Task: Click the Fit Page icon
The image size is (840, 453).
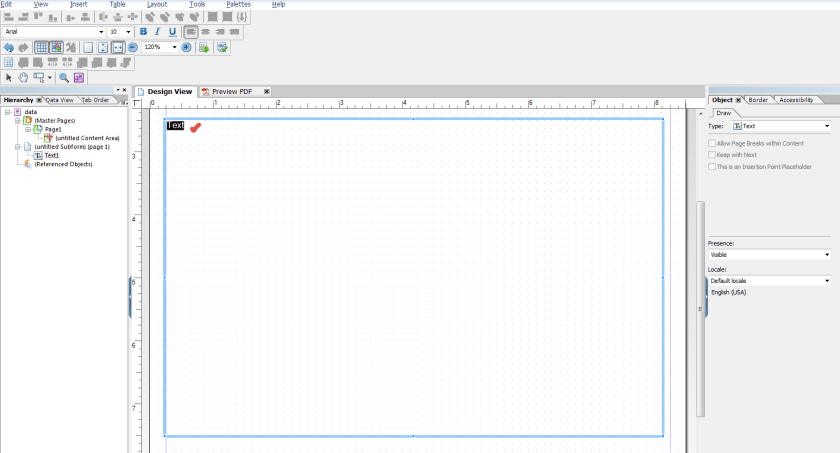Action: click(103, 48)
